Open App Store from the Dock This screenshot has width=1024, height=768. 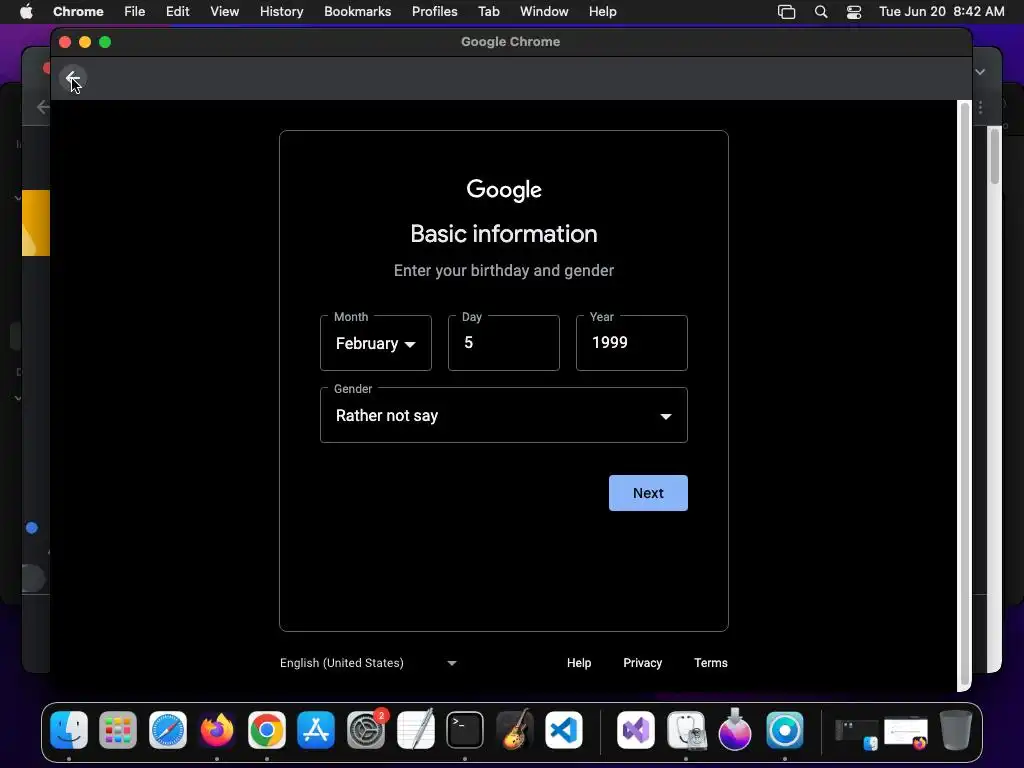pos(316,729)
